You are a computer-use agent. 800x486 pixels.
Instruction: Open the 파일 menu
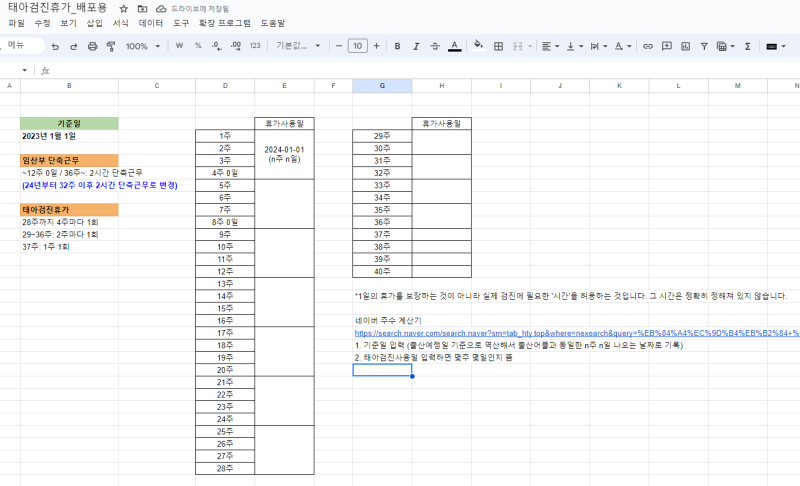[x=16, y=23]
